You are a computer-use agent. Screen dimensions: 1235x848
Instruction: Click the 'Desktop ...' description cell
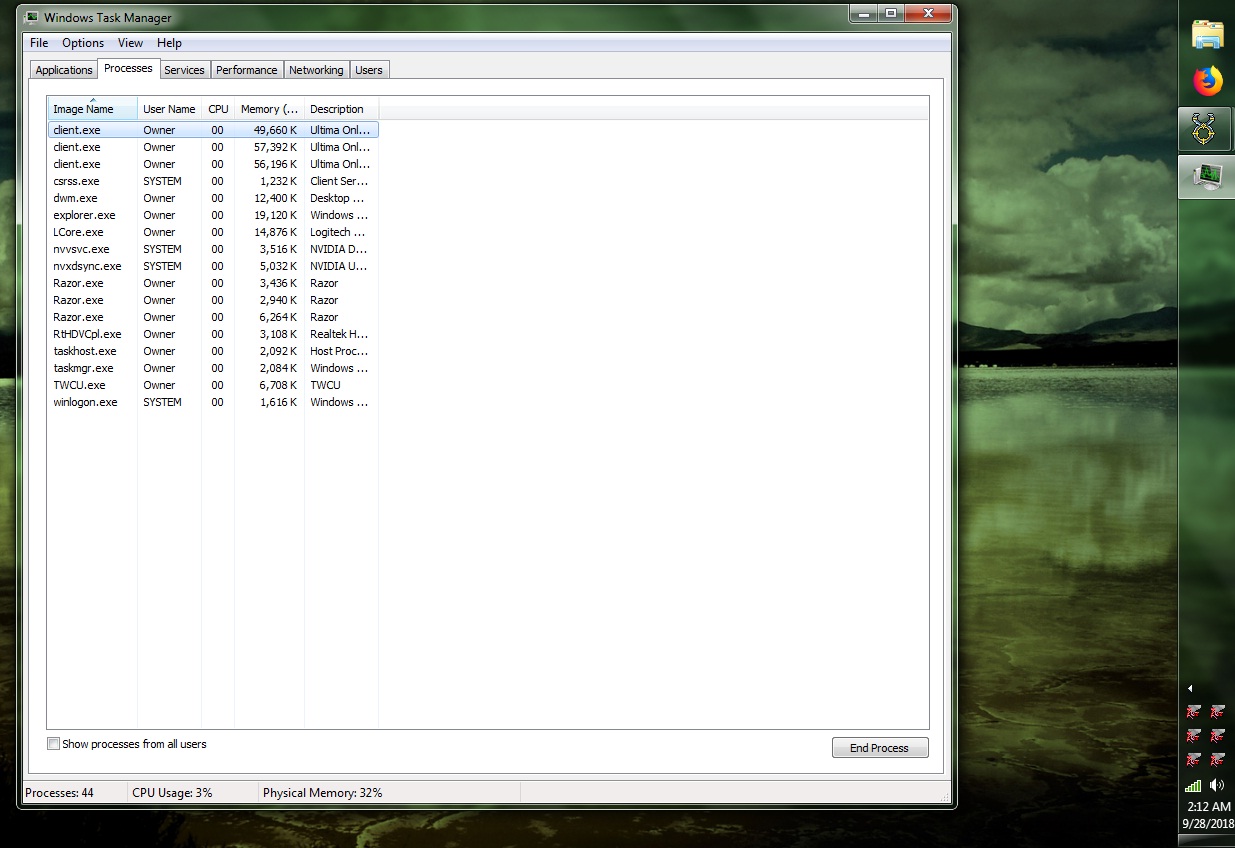339,198
